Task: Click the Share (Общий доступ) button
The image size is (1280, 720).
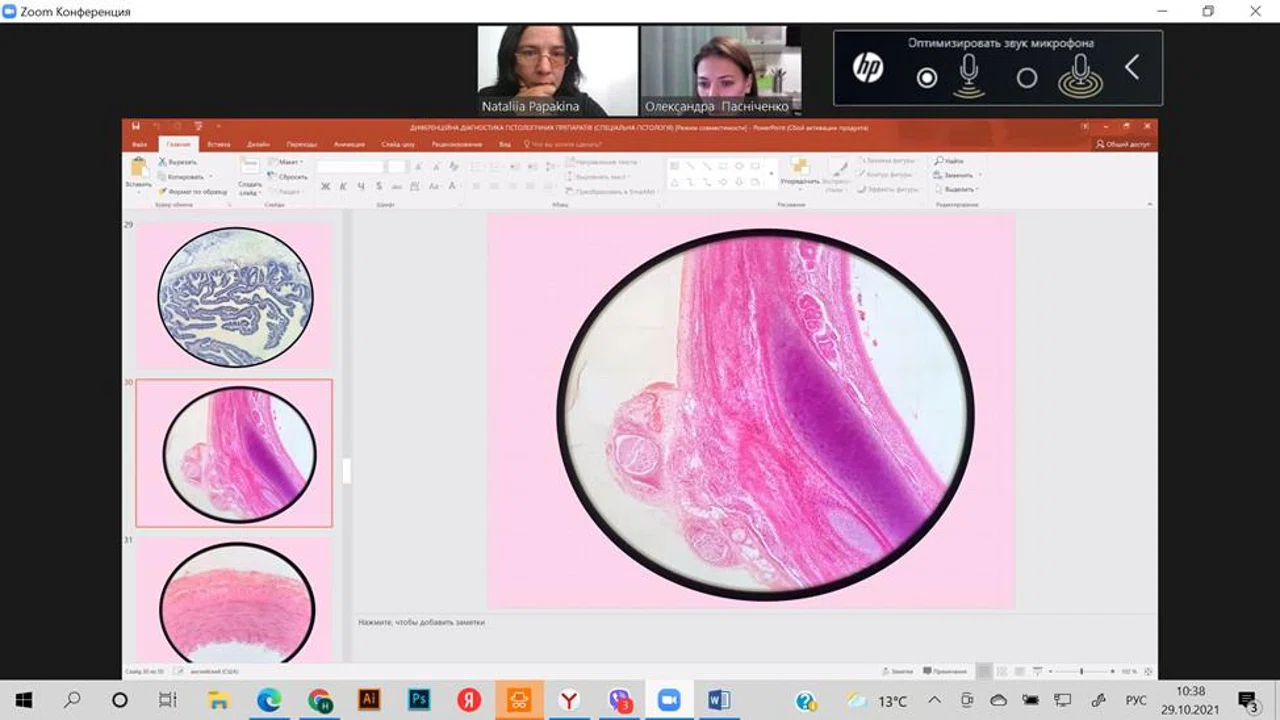Action: click(x=1124, y=144)
